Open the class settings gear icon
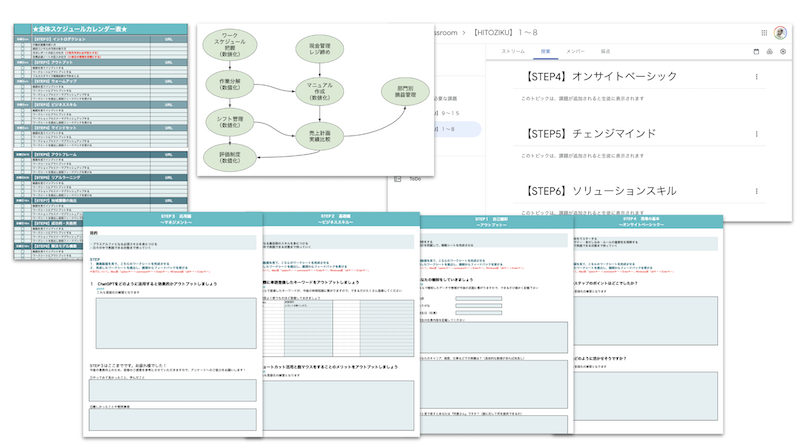 (x=783, y=52)
